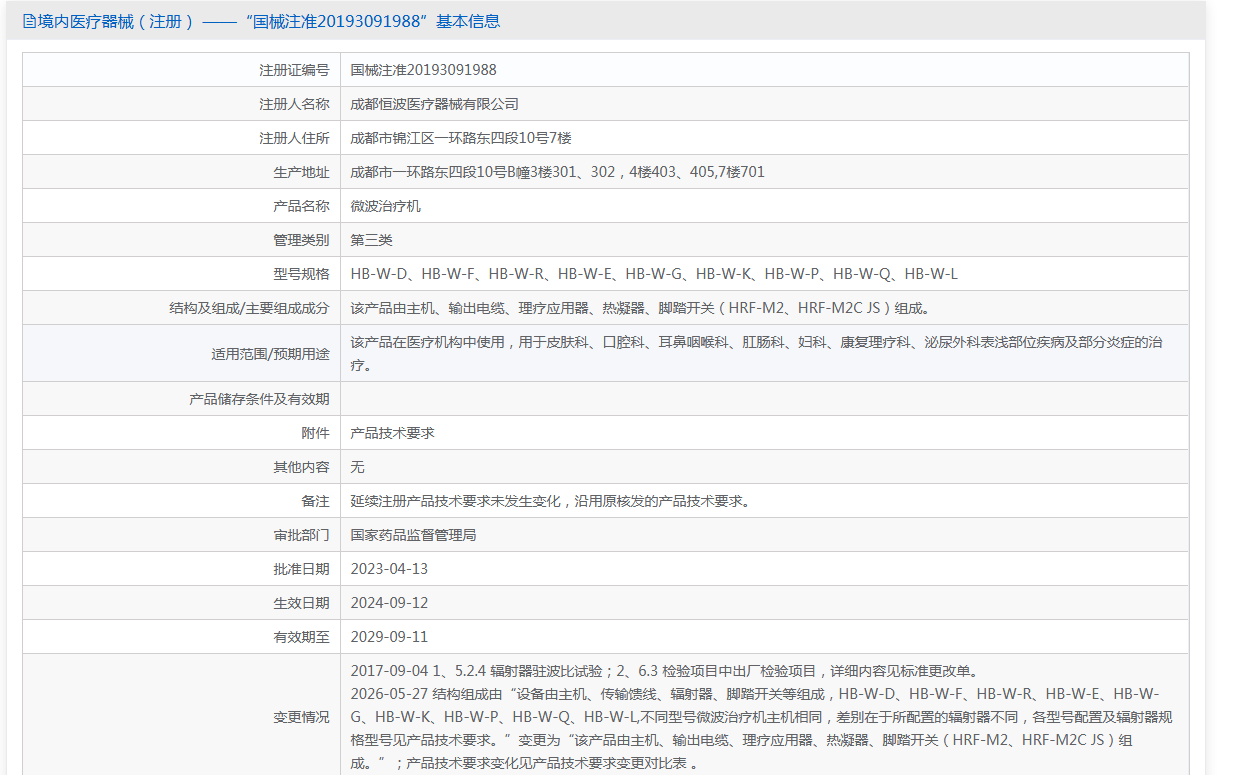Click the 型号规格 label cell
This screenshot has width=1242, height=775.
(x=182, y=274)
